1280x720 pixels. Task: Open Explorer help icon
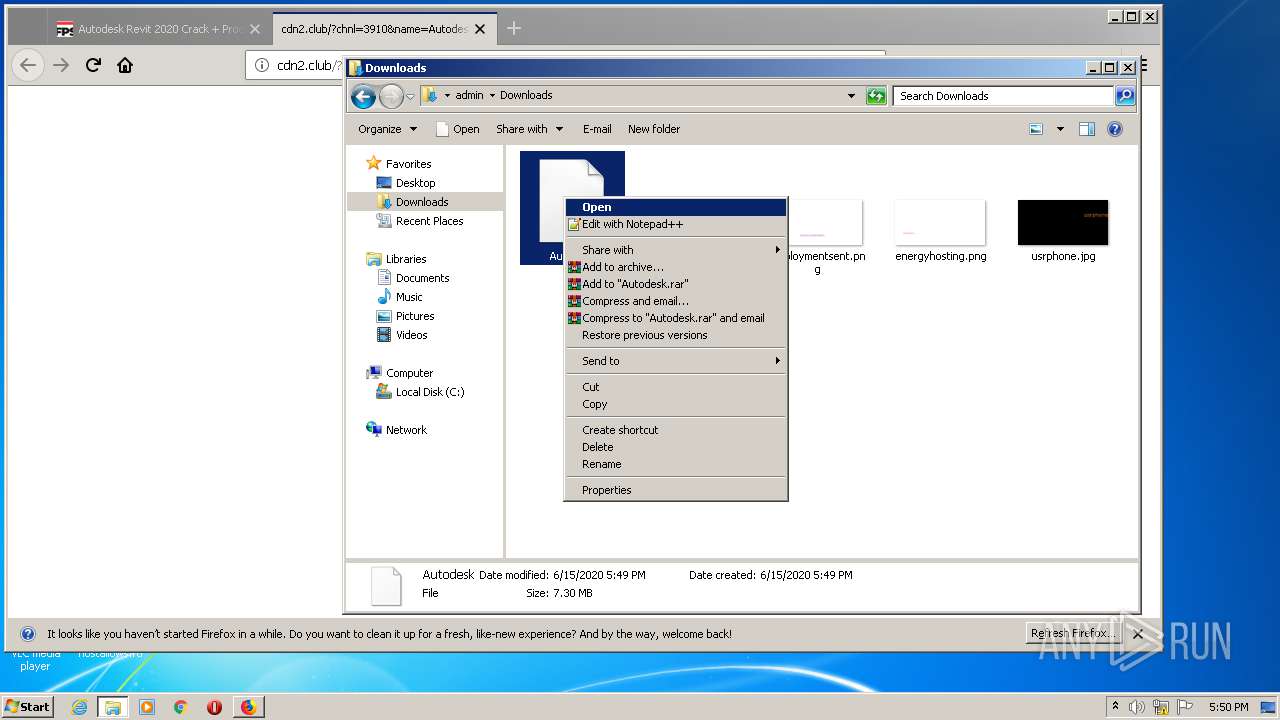pos(1115,129)
